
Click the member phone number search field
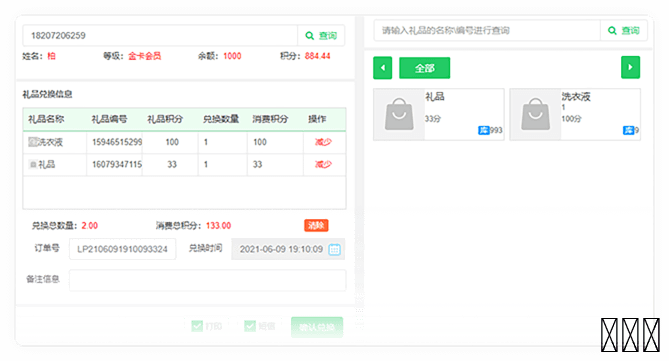pyautogui.click(x=160, y=35)
